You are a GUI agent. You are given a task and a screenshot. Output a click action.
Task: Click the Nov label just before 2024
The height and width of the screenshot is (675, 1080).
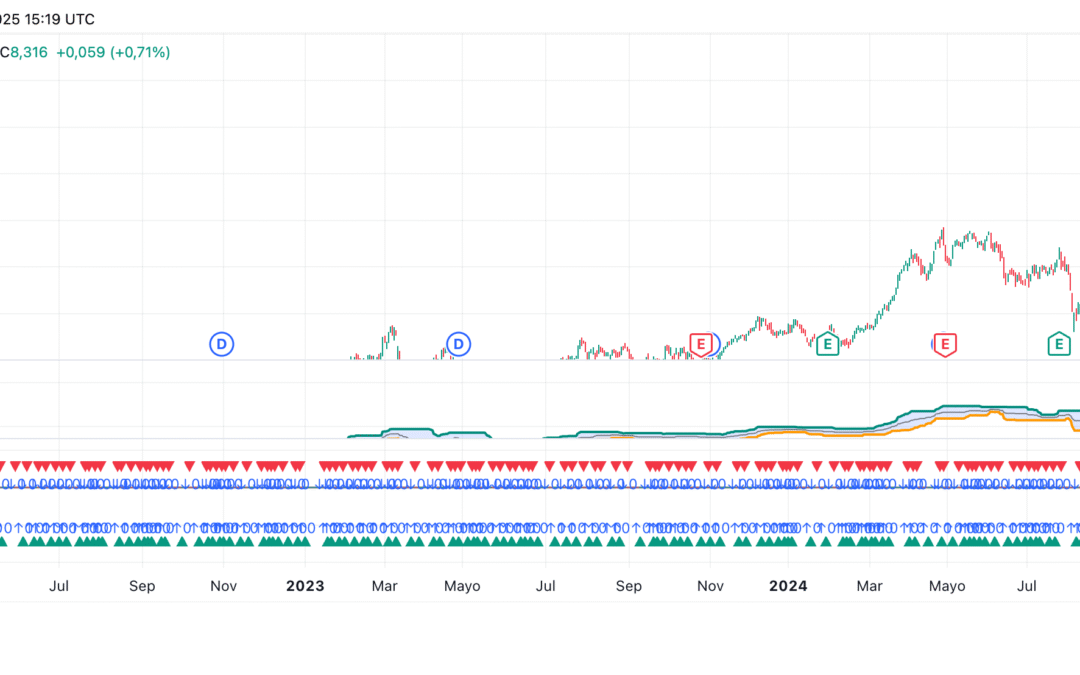click(x=710, y=586)
